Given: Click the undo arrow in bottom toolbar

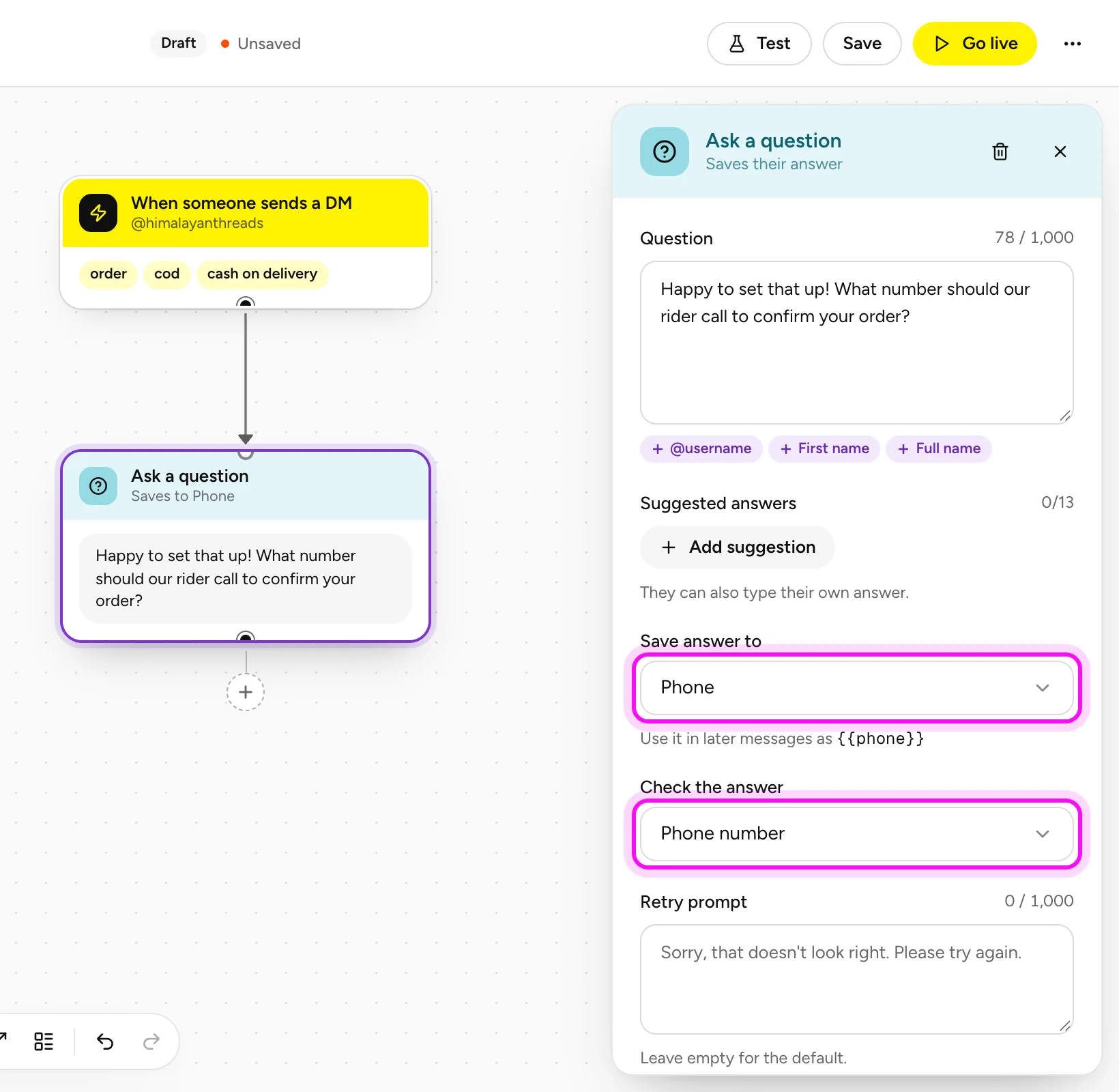Looking at the screenshot, I should (105, 1041).
